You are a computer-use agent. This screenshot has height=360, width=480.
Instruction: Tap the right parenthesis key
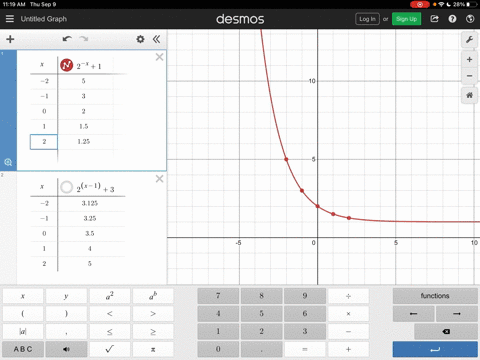click(x=66, y=314)
